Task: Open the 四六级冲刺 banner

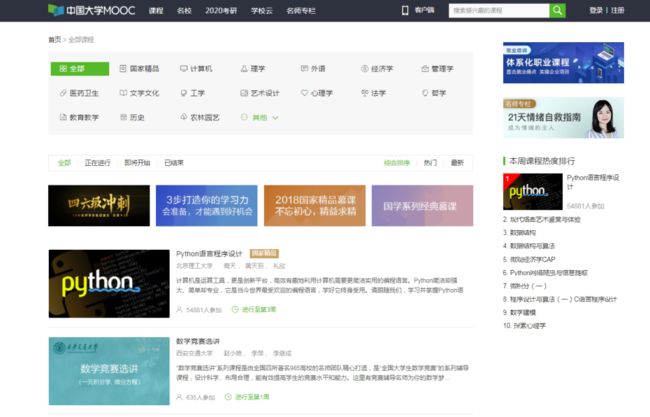Action: (x=99, y=206)
